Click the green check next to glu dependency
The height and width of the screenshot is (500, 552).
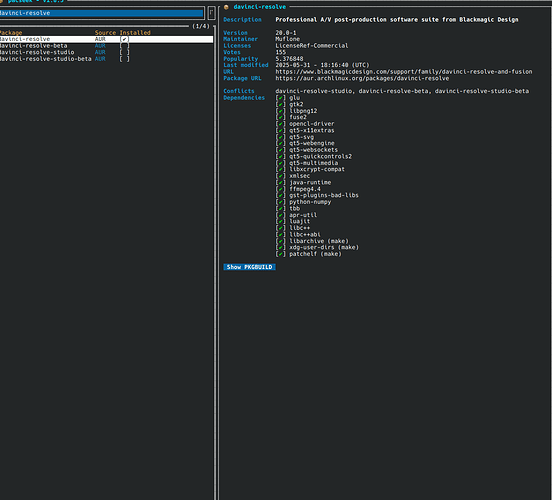coord(281,98)
